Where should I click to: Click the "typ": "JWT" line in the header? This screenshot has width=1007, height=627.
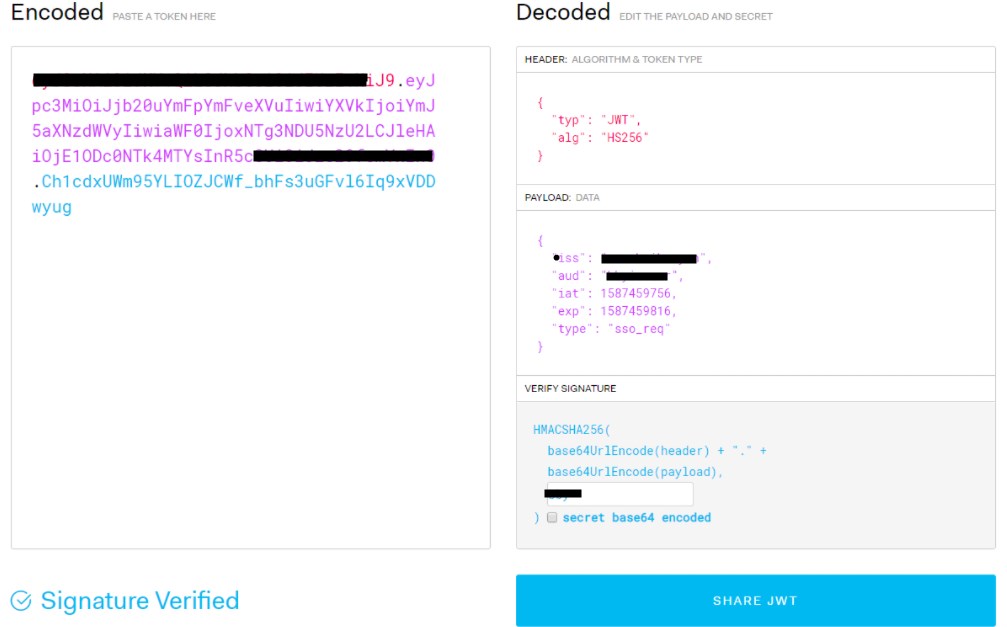[596, 120]
